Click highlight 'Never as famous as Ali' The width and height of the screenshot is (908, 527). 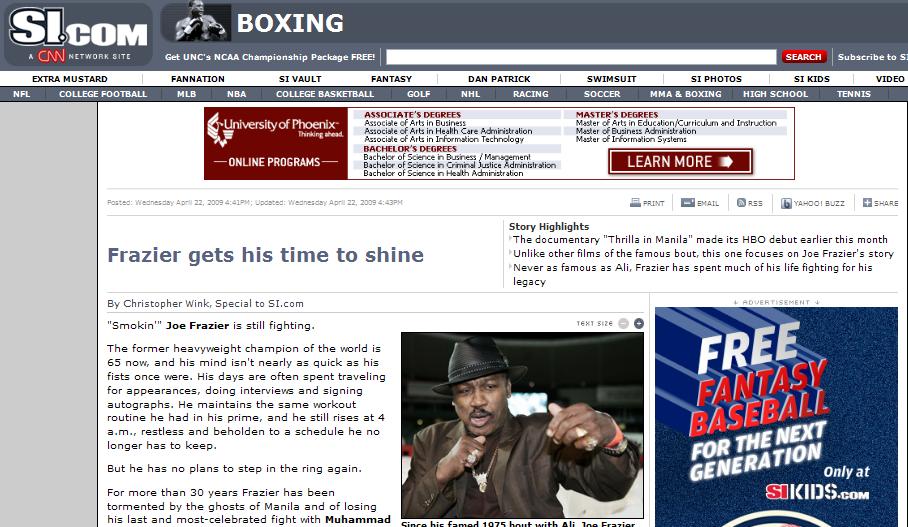[693, 274]
